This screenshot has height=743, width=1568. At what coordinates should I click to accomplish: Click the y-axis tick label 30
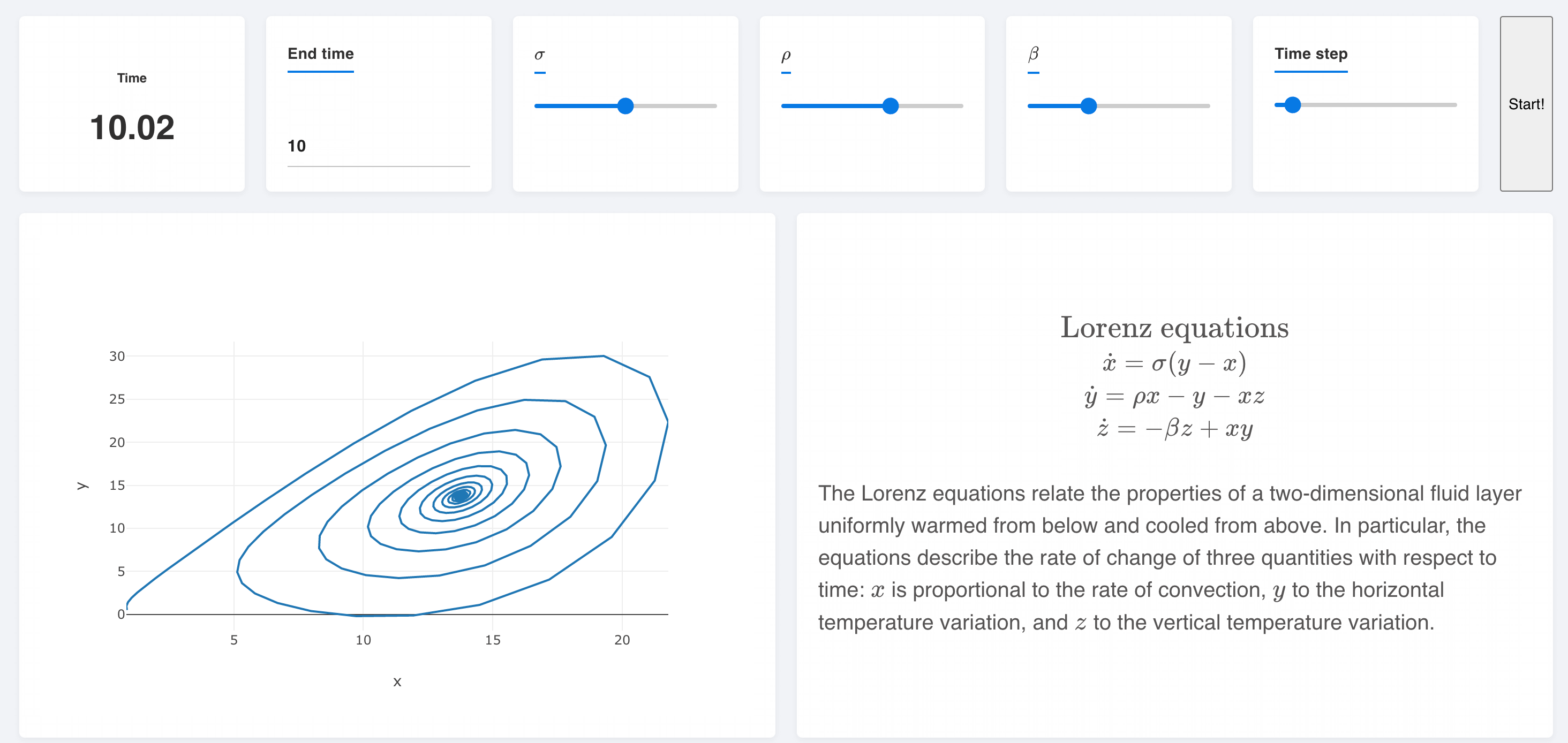pos(117,356)
